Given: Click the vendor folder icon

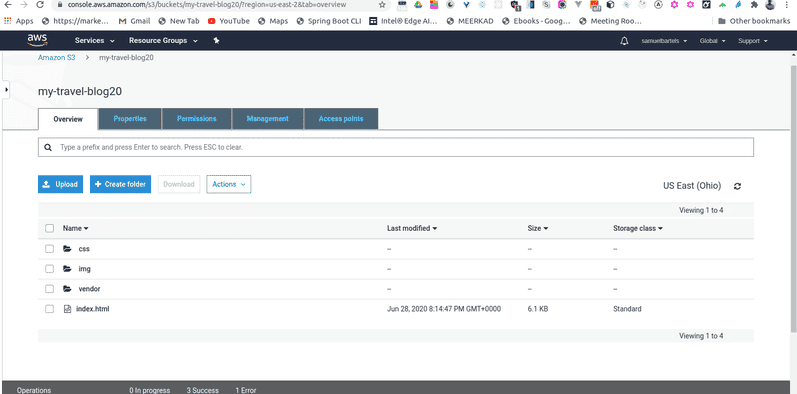Looking at the screenshot, I should (x=67, y=289).
